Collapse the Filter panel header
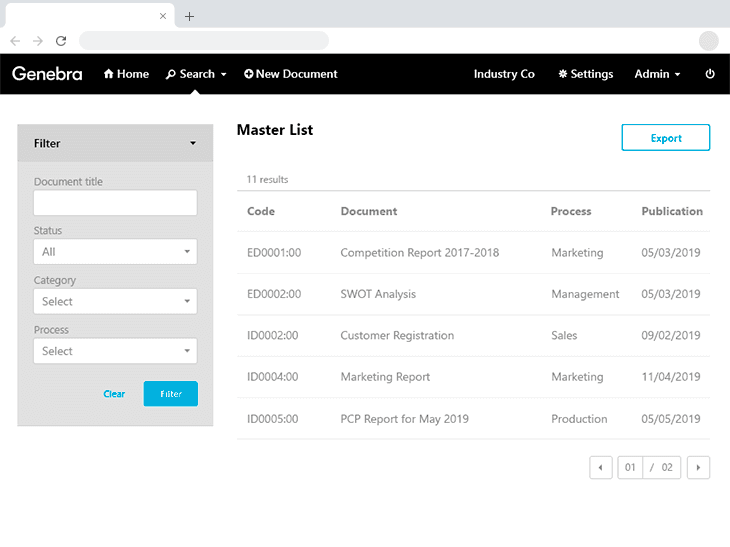The image size is (730, 547). click(x=115, y=143)
